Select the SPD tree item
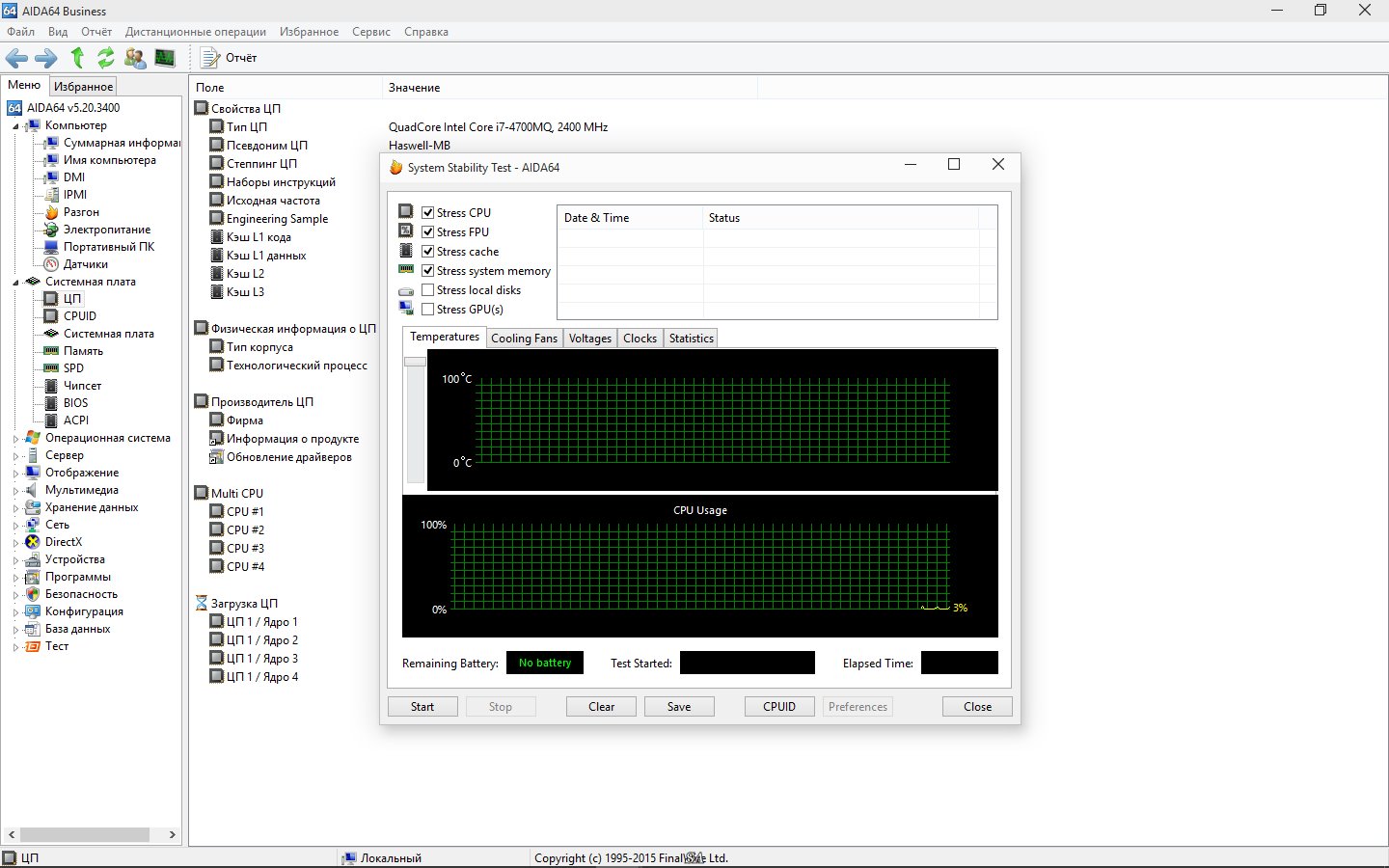Viewport: 1389px width, 868px height. point(73,368)
